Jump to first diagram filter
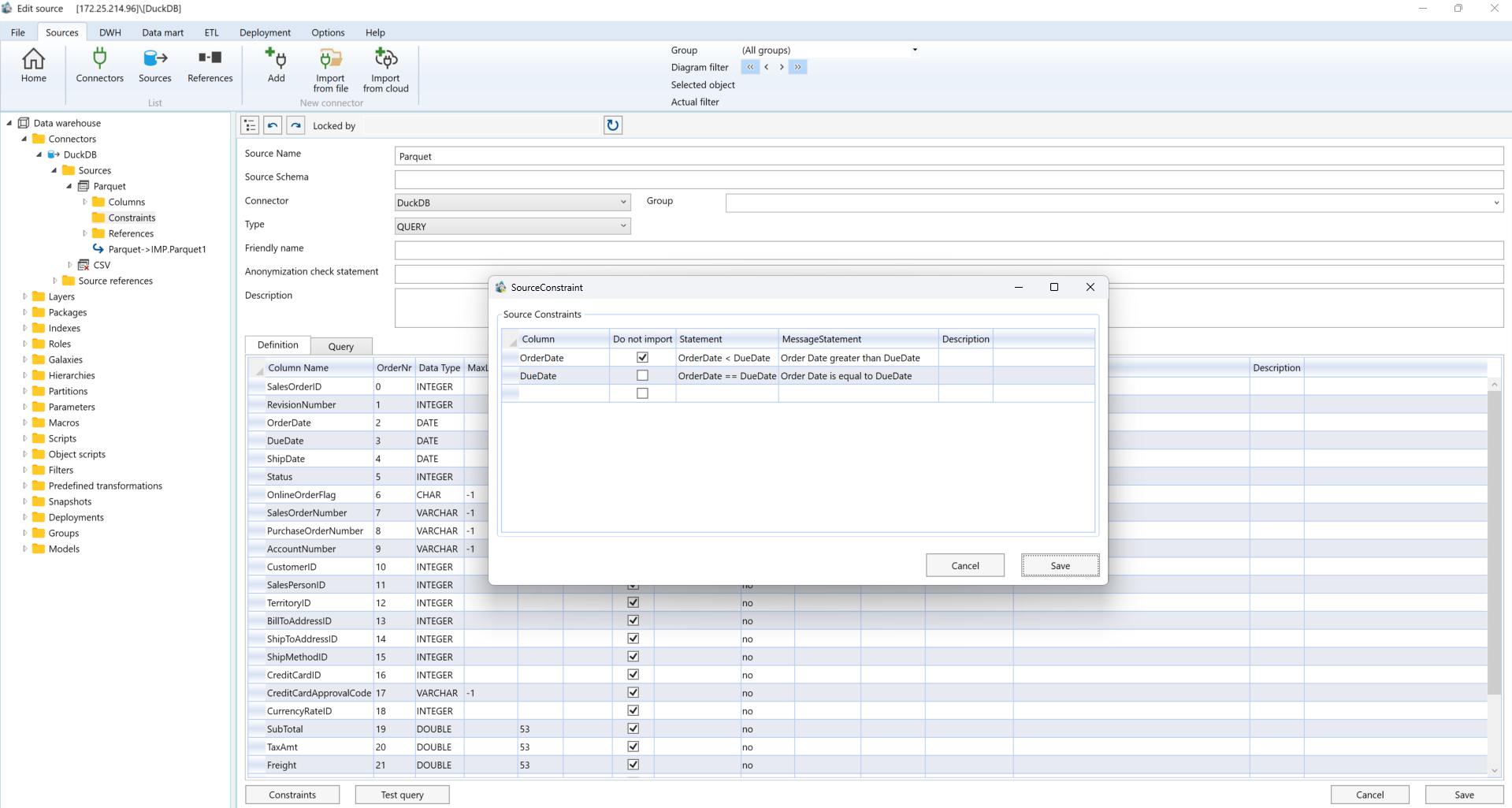Image resolution: width=1512 pixels, height=808 pixels. coord(750,67)
